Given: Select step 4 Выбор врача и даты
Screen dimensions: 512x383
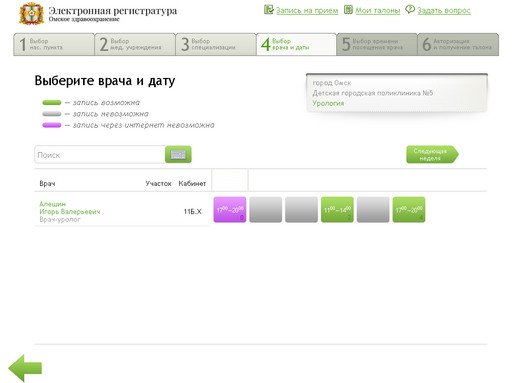Looking at the screenshot, I should coord(296,44).
